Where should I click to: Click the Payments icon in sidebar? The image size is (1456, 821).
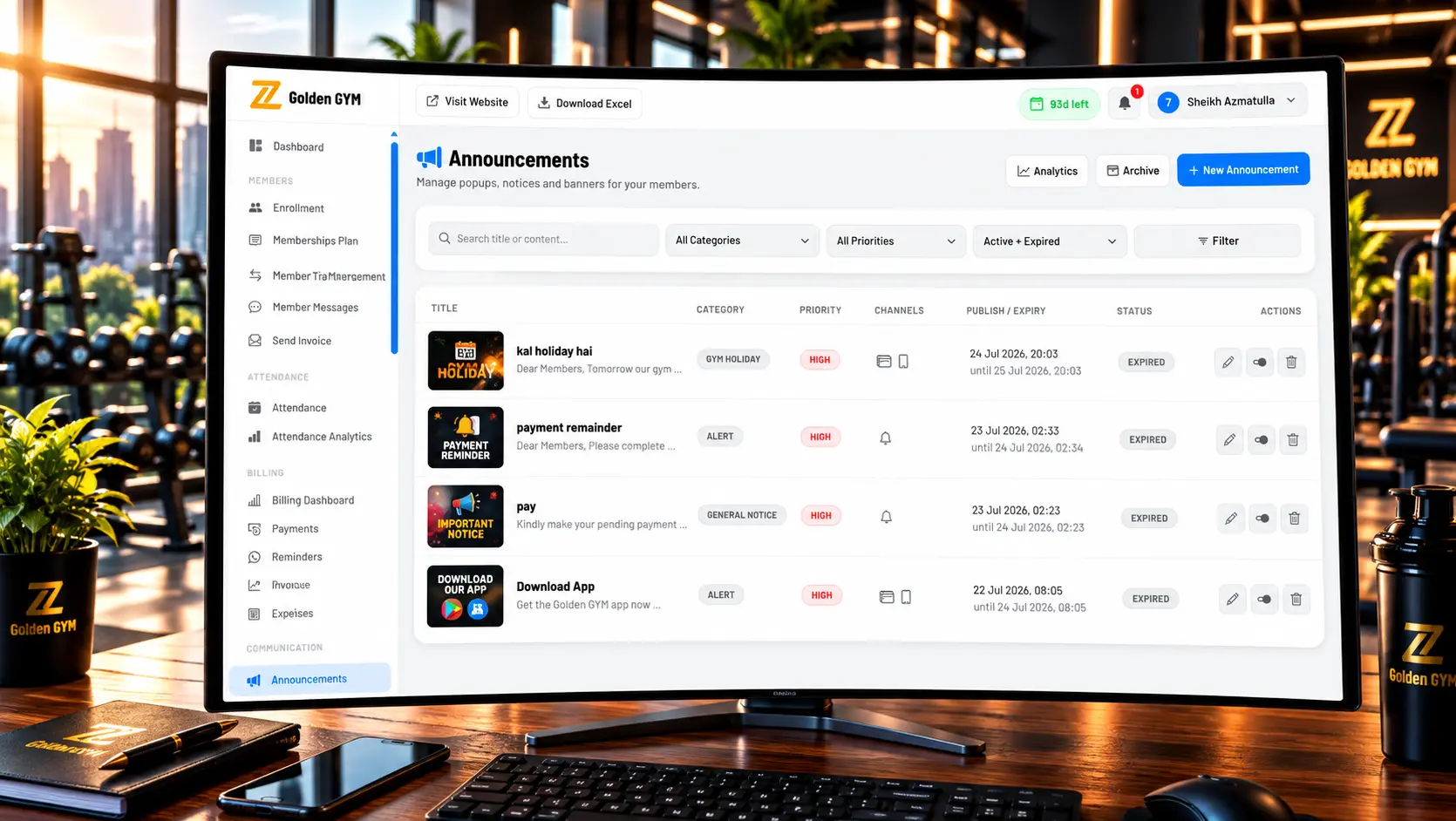(x=255, y=528)
